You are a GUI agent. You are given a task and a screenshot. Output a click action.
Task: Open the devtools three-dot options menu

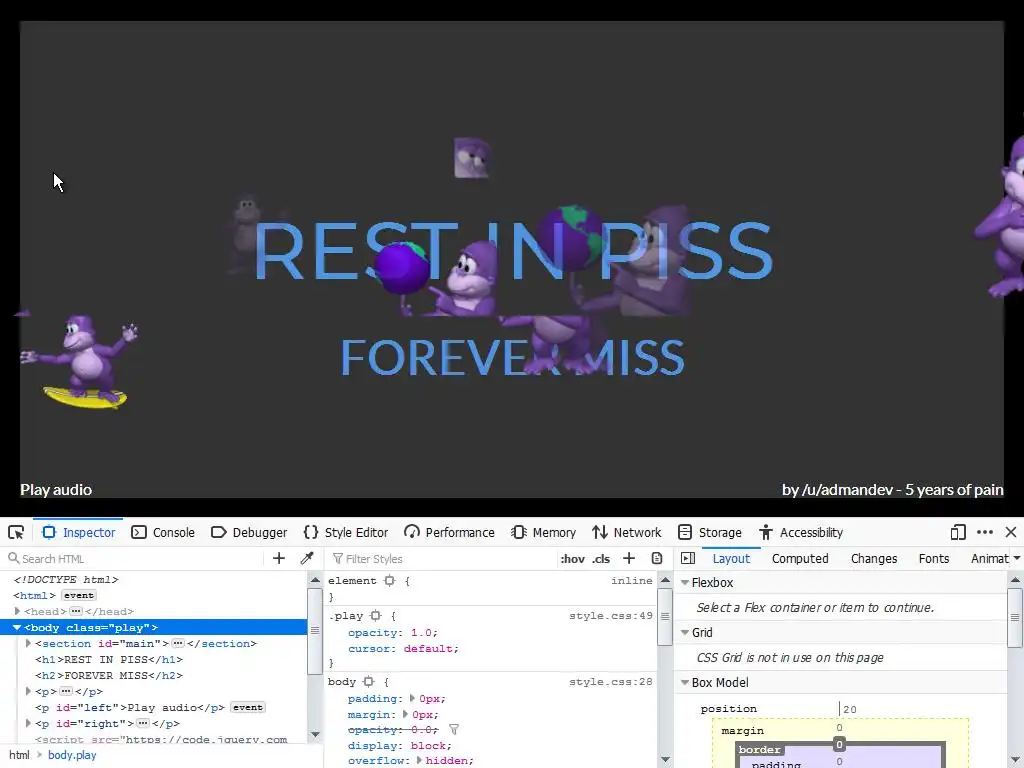(985, 532)
